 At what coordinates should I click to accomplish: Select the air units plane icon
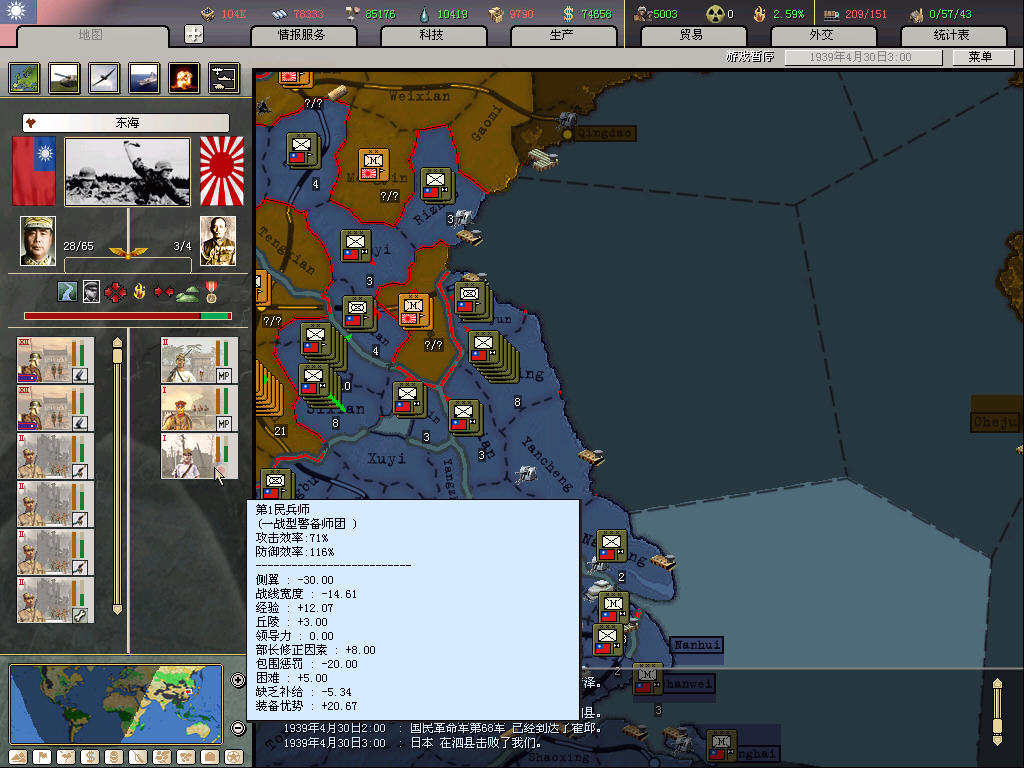point(104,78)
